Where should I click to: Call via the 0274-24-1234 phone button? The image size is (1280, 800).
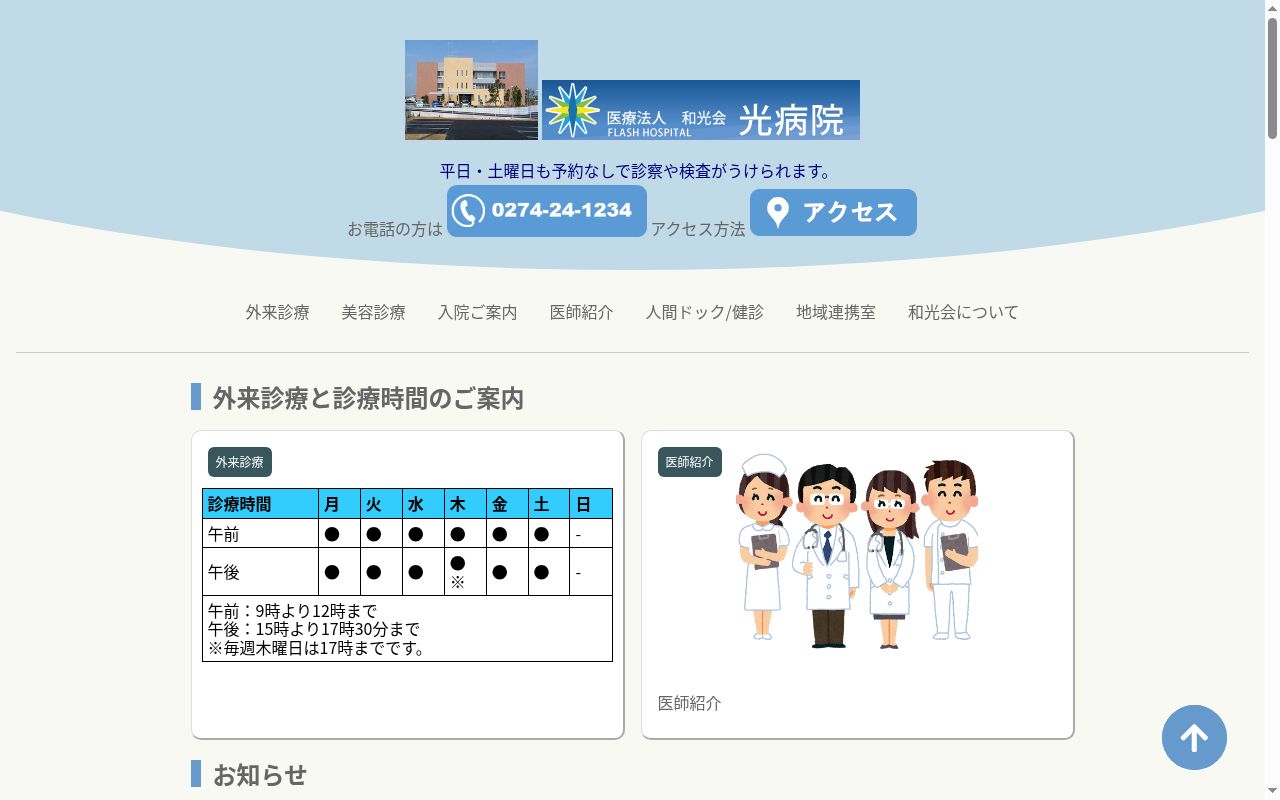(x=547, y=211)
